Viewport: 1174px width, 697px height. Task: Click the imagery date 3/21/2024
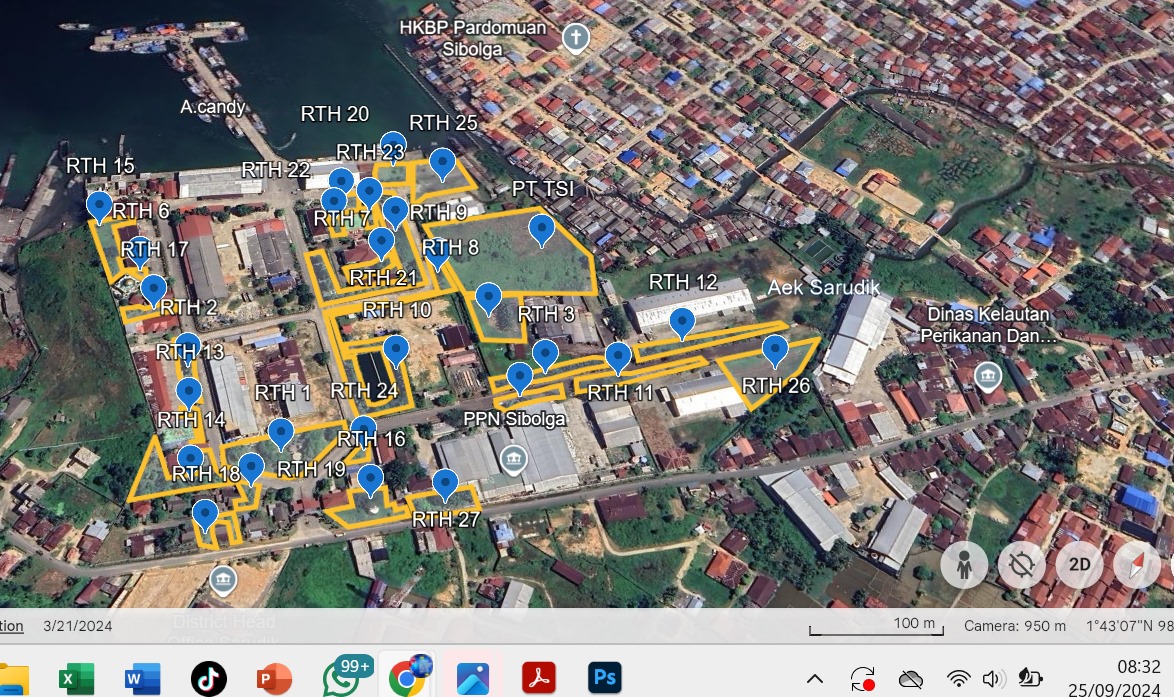(x=78, y=626)
